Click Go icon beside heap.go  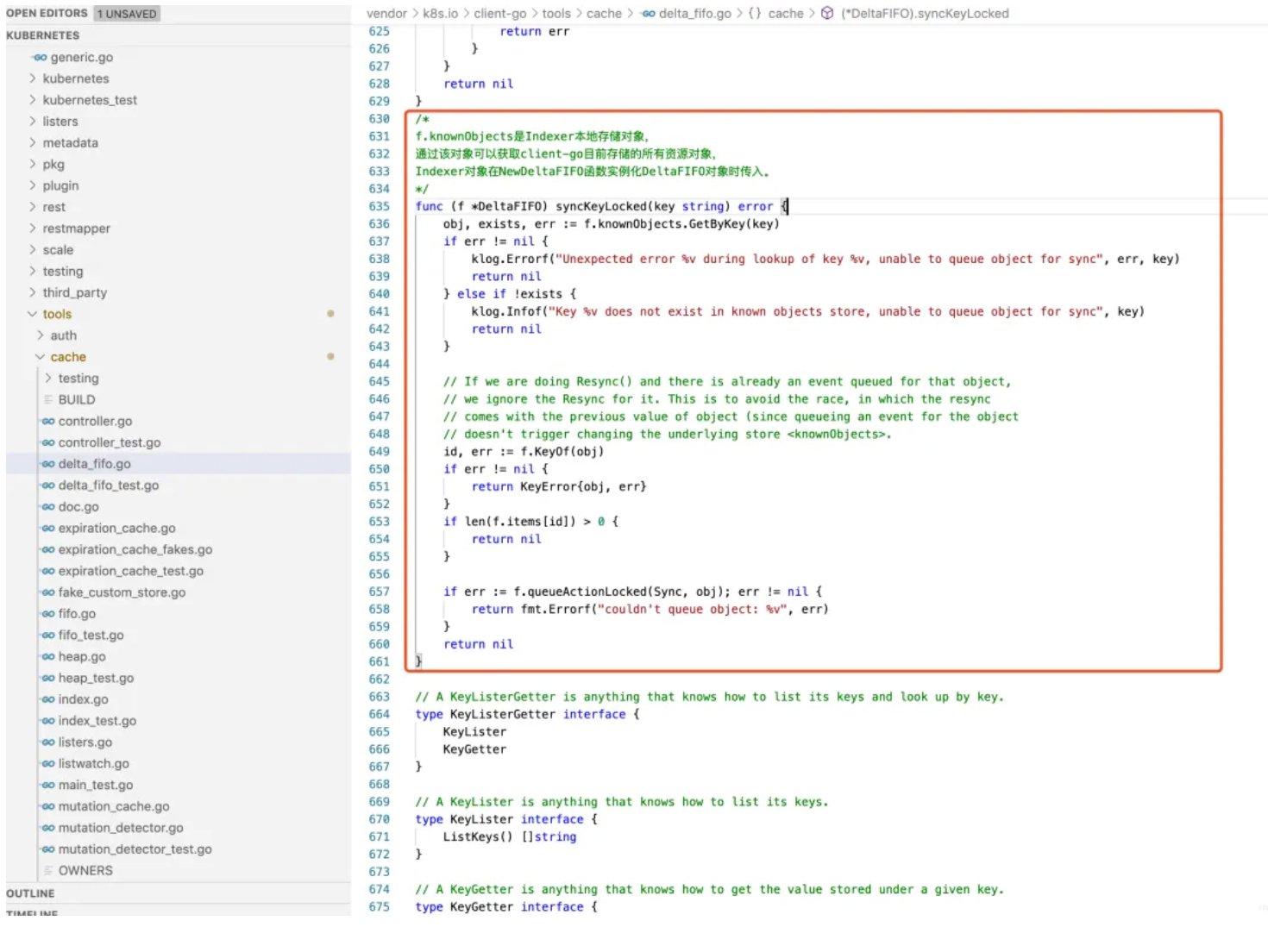(x=48, y=657)
